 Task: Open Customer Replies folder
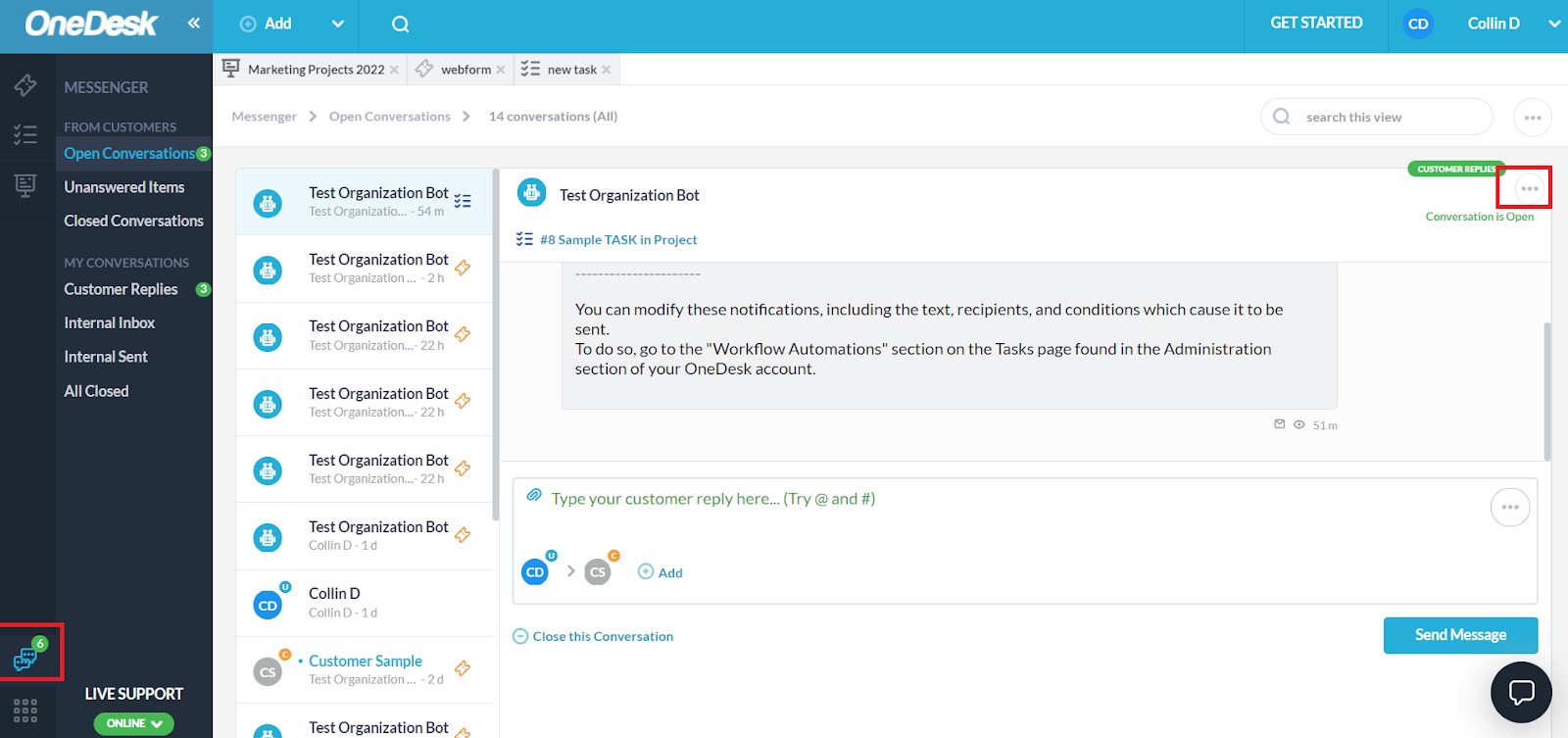click(122, 289)
